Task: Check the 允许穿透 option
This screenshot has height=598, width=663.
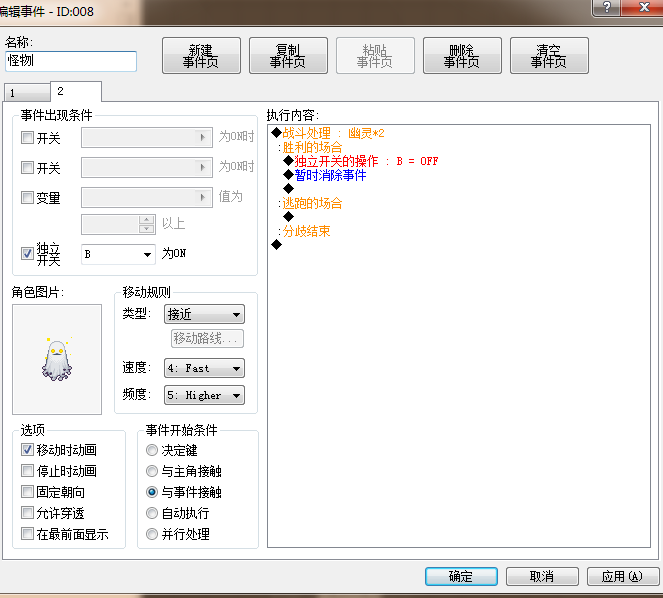Action: [x=27, y=513]
